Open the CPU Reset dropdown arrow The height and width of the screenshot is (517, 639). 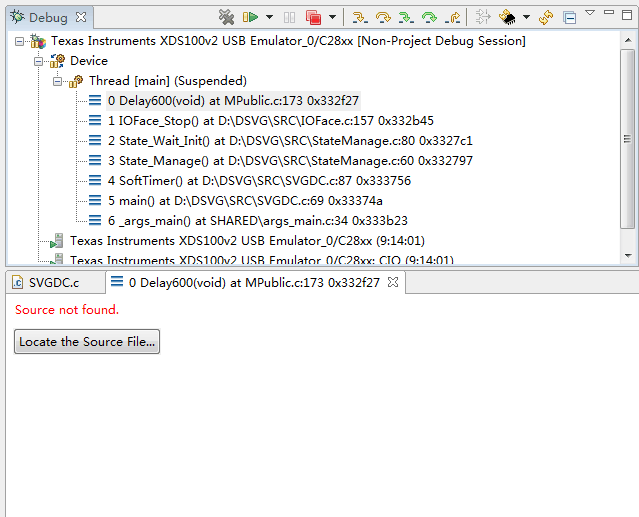(526, 17)
